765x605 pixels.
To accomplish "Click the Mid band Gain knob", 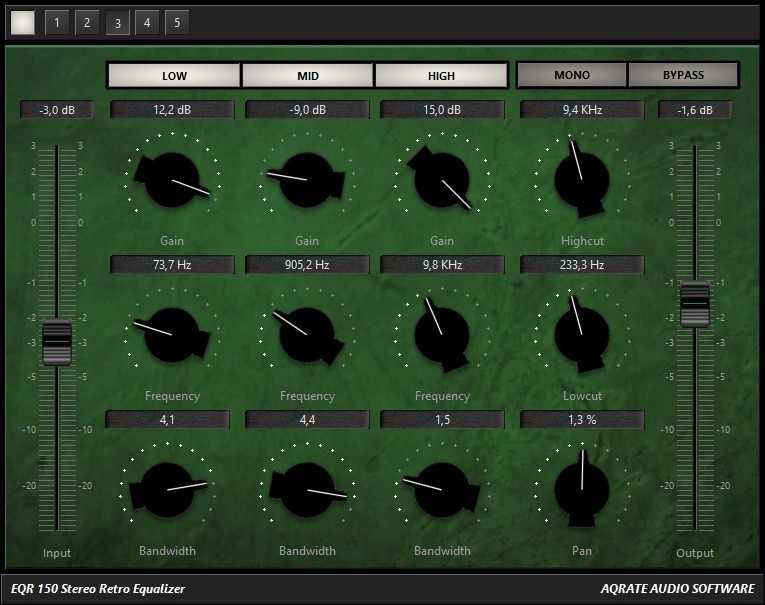I will tap(307, 180).
